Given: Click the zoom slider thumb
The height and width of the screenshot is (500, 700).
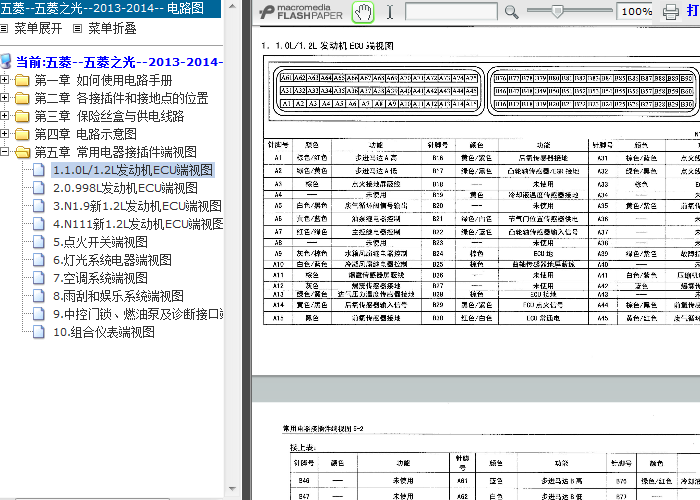Looking at the screenshot, I should [557, 11].
